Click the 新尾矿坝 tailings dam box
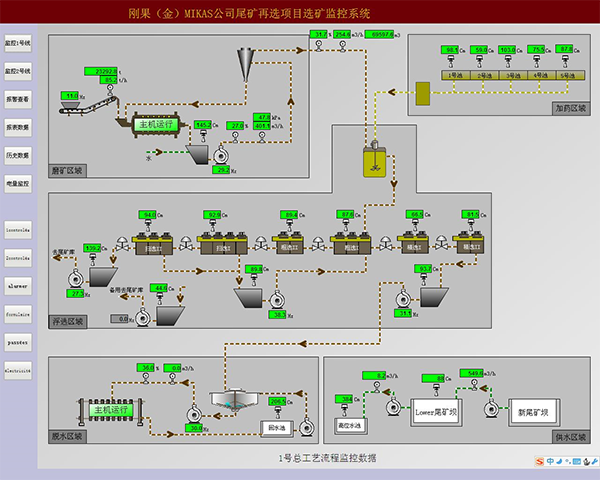The width and height of the screenshot is (600, 480). pyautogui.click(x=534, y=409)
